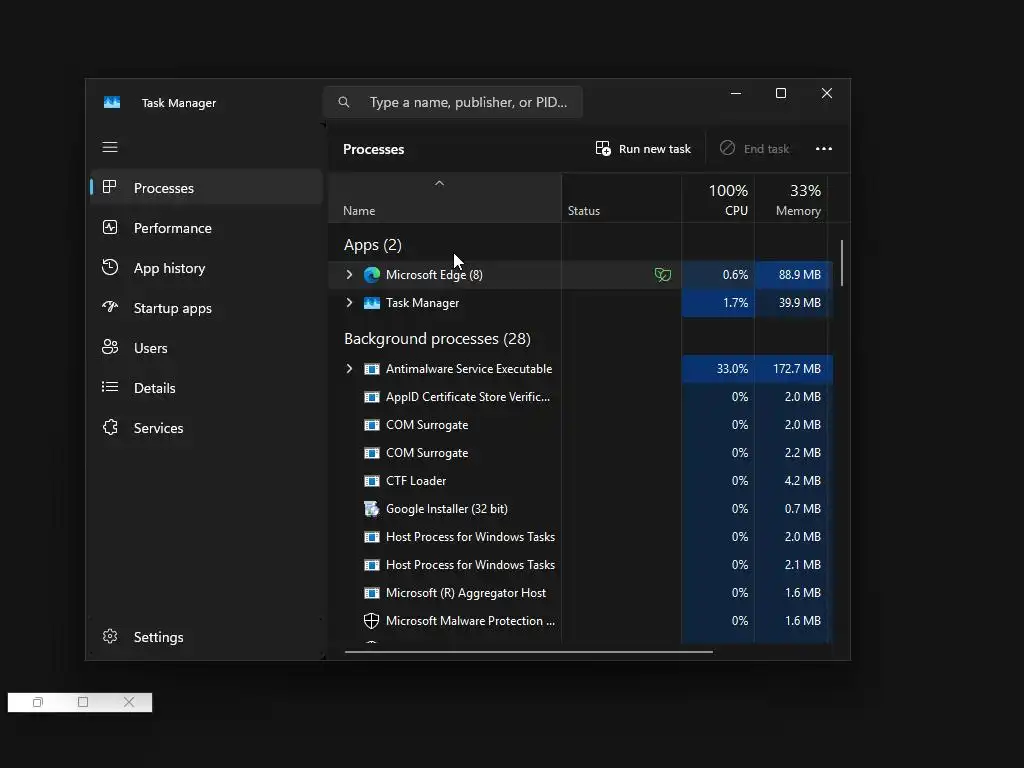1024x768 pixels.
Task: Click the efficiency mode leaf icon
Action: 663,275
